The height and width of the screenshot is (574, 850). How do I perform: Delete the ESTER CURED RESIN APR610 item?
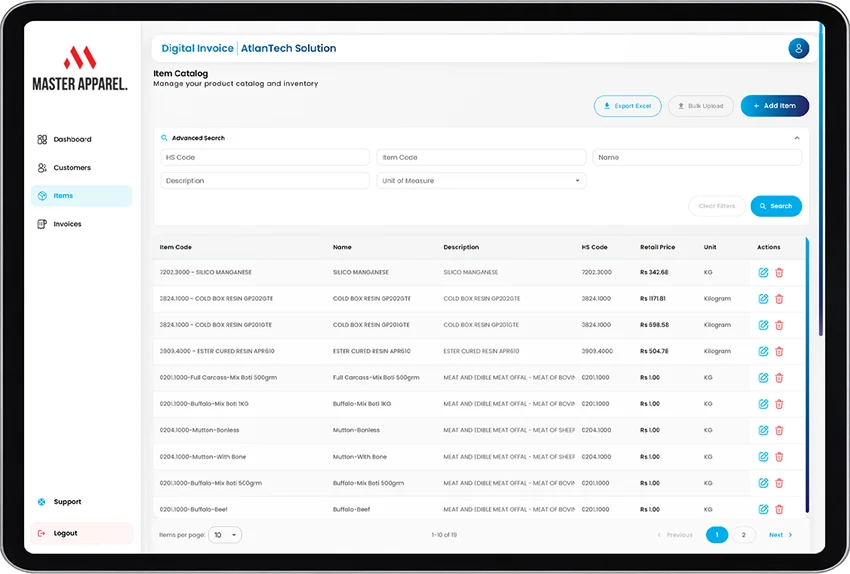pyautogui.click(x=779, y=351)
